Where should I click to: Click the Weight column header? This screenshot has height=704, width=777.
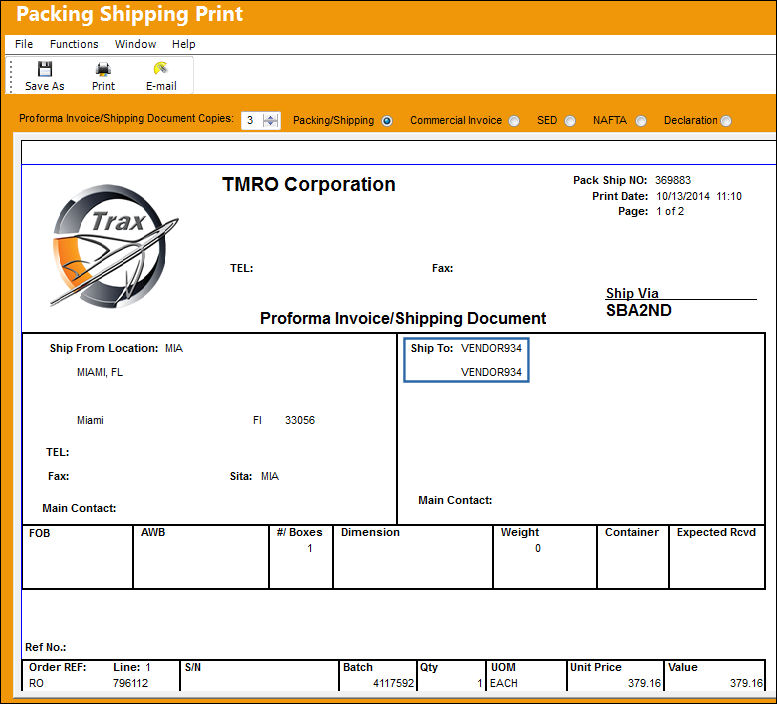pyautogui.click(x=519, y=533)
